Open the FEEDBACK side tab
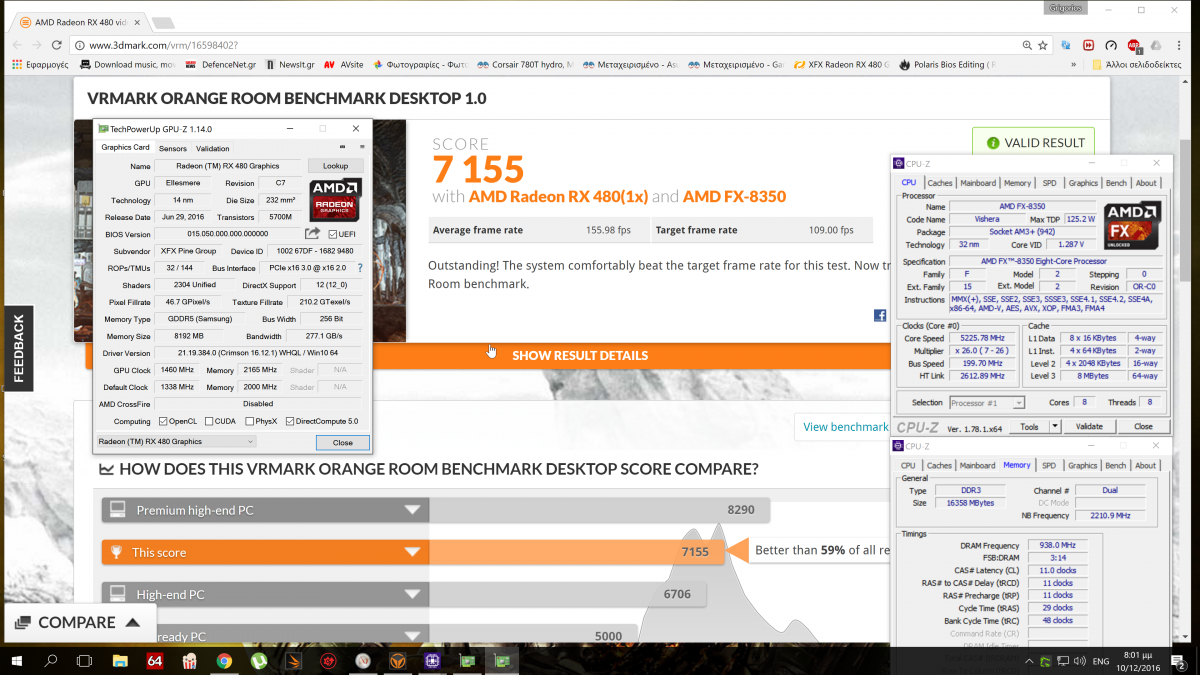 (18, 350)
